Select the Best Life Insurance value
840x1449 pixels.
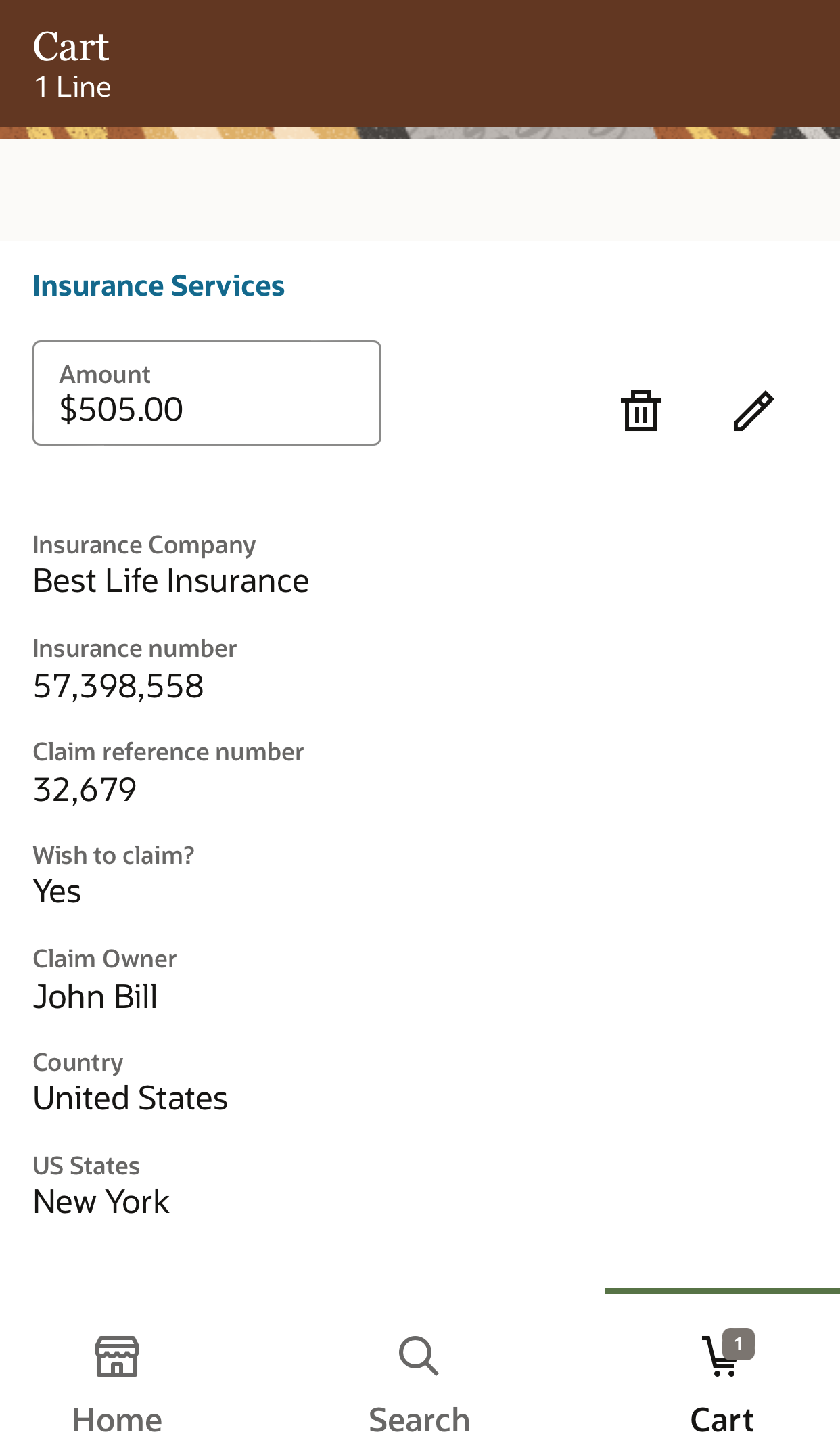pyautogui.click(x=171, y=581)
